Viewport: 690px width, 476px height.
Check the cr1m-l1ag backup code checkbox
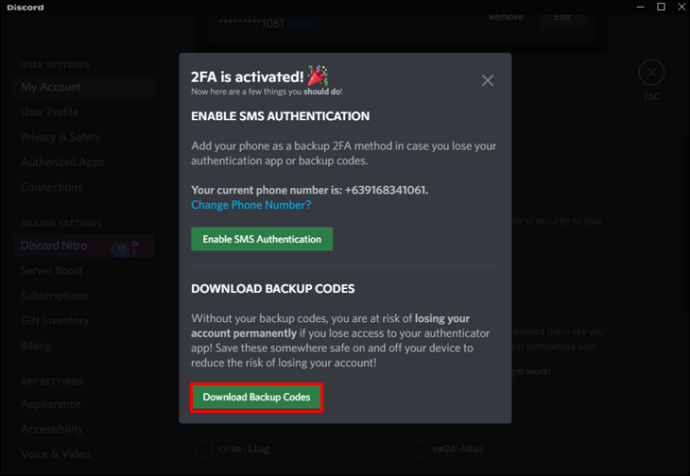coord(203,449)
